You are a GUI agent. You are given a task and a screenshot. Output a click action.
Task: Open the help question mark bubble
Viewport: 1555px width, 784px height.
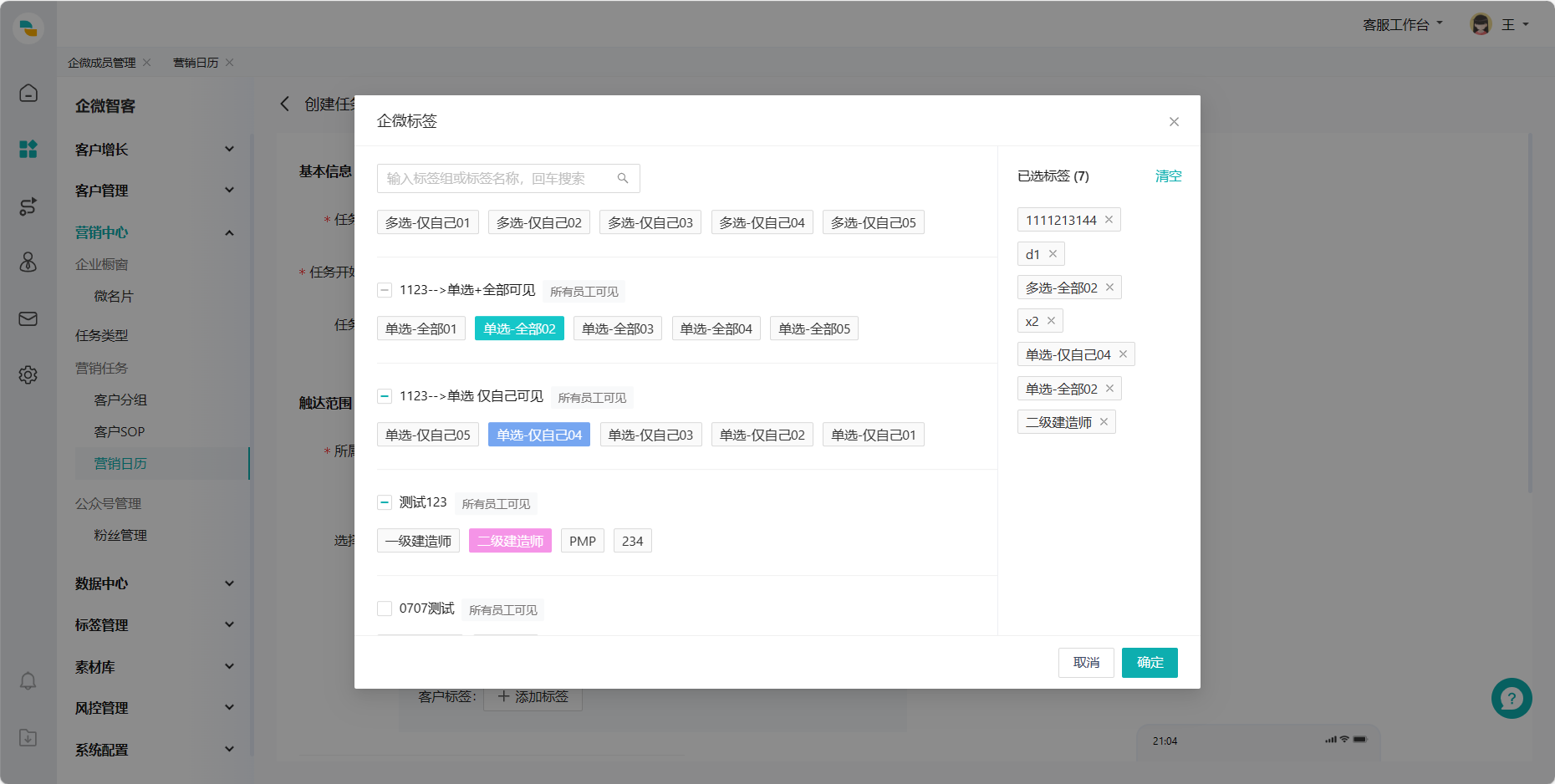(1512, 698)
